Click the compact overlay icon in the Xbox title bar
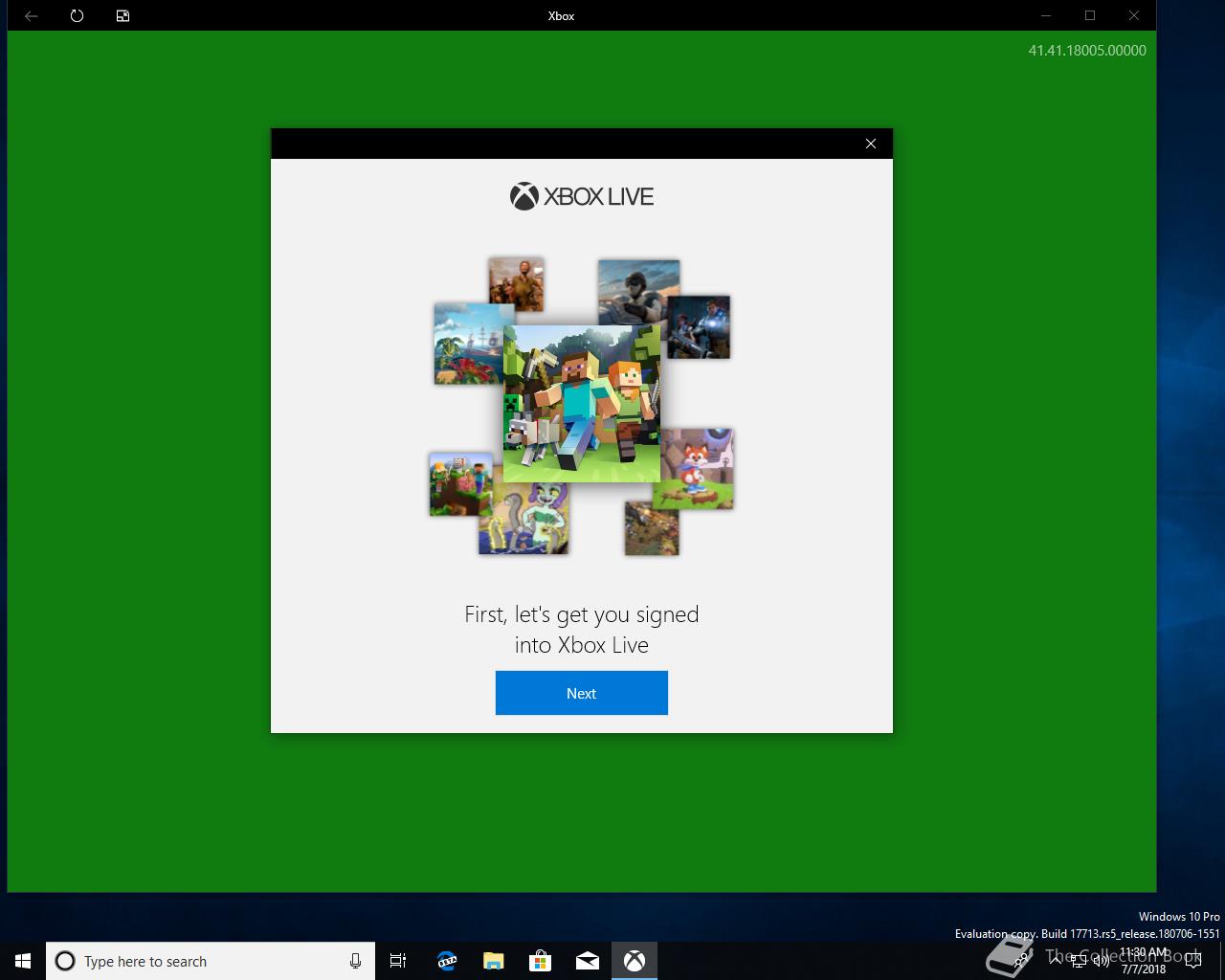 (x=122, y=15)
